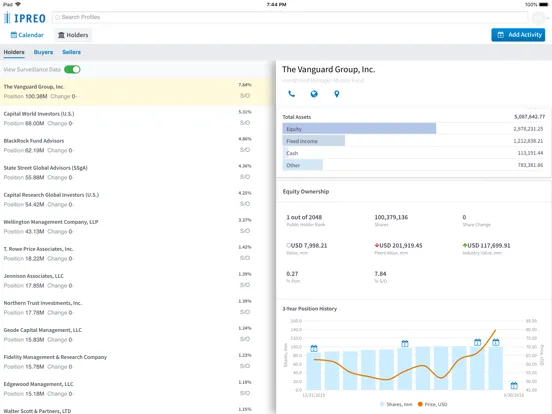Viewport: 552px width, 414px height.
Task: Focus the Search Profiles field
Action: [290, 17]
